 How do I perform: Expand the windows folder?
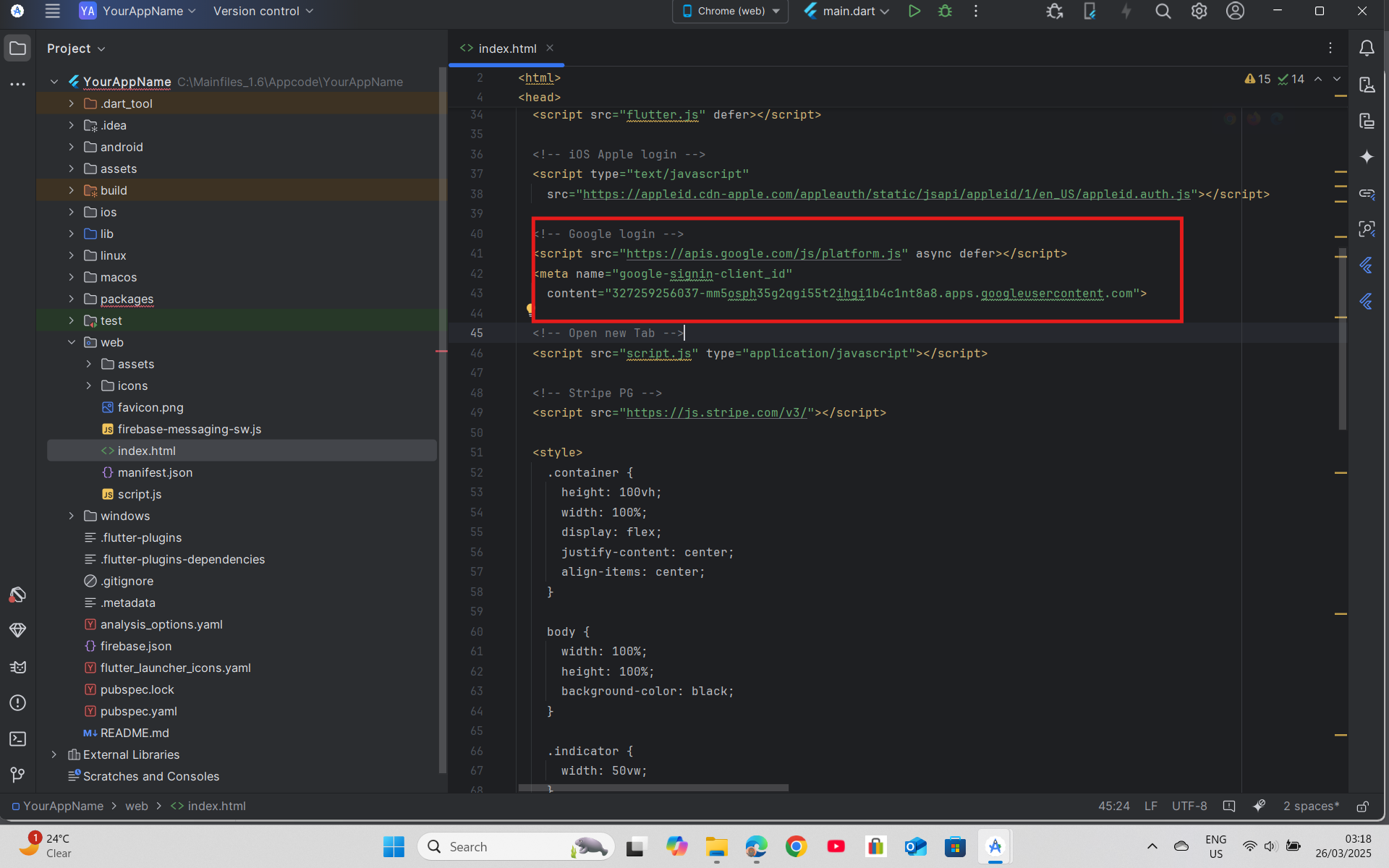coord(71,516)
